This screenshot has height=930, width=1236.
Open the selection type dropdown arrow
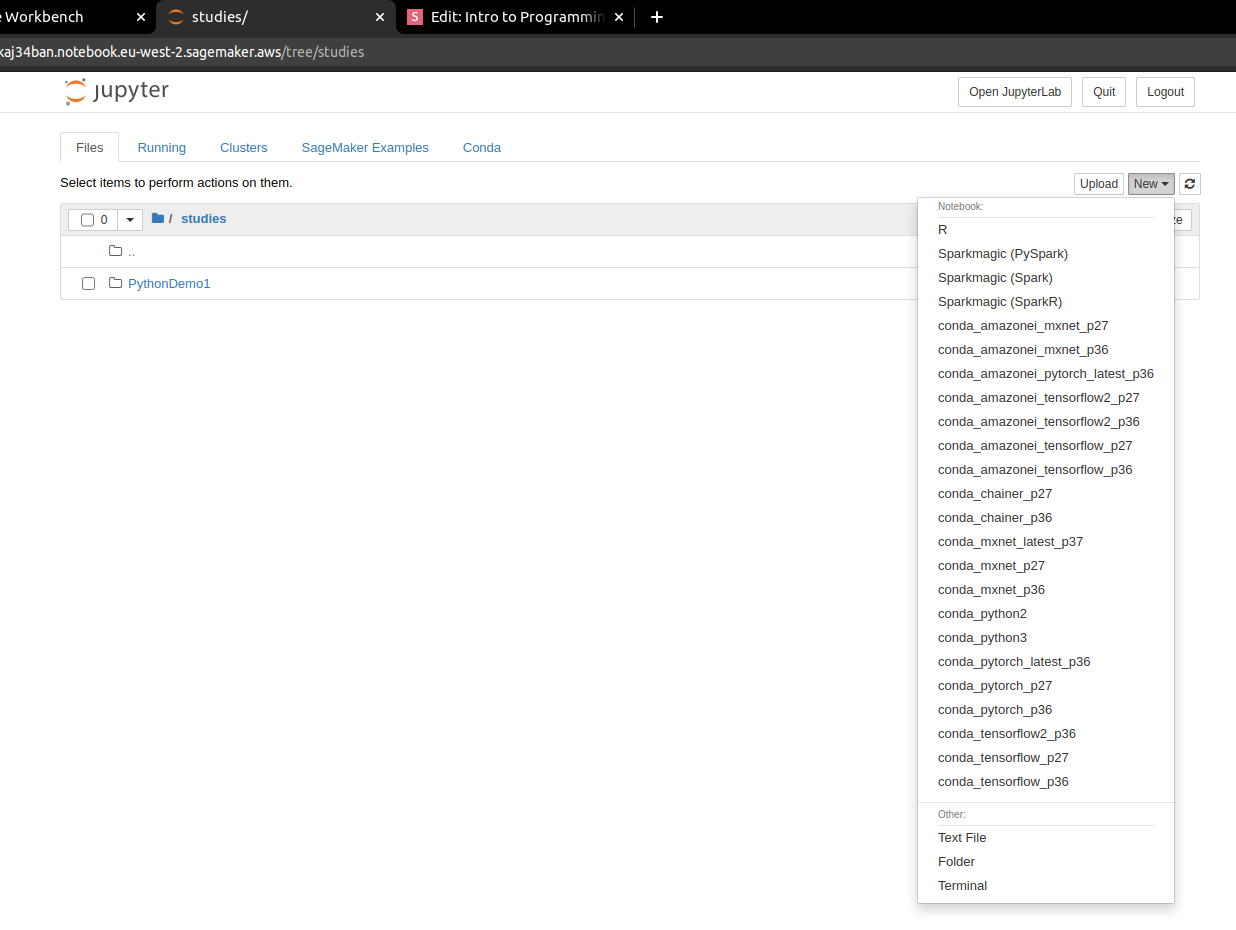(130, 220)
